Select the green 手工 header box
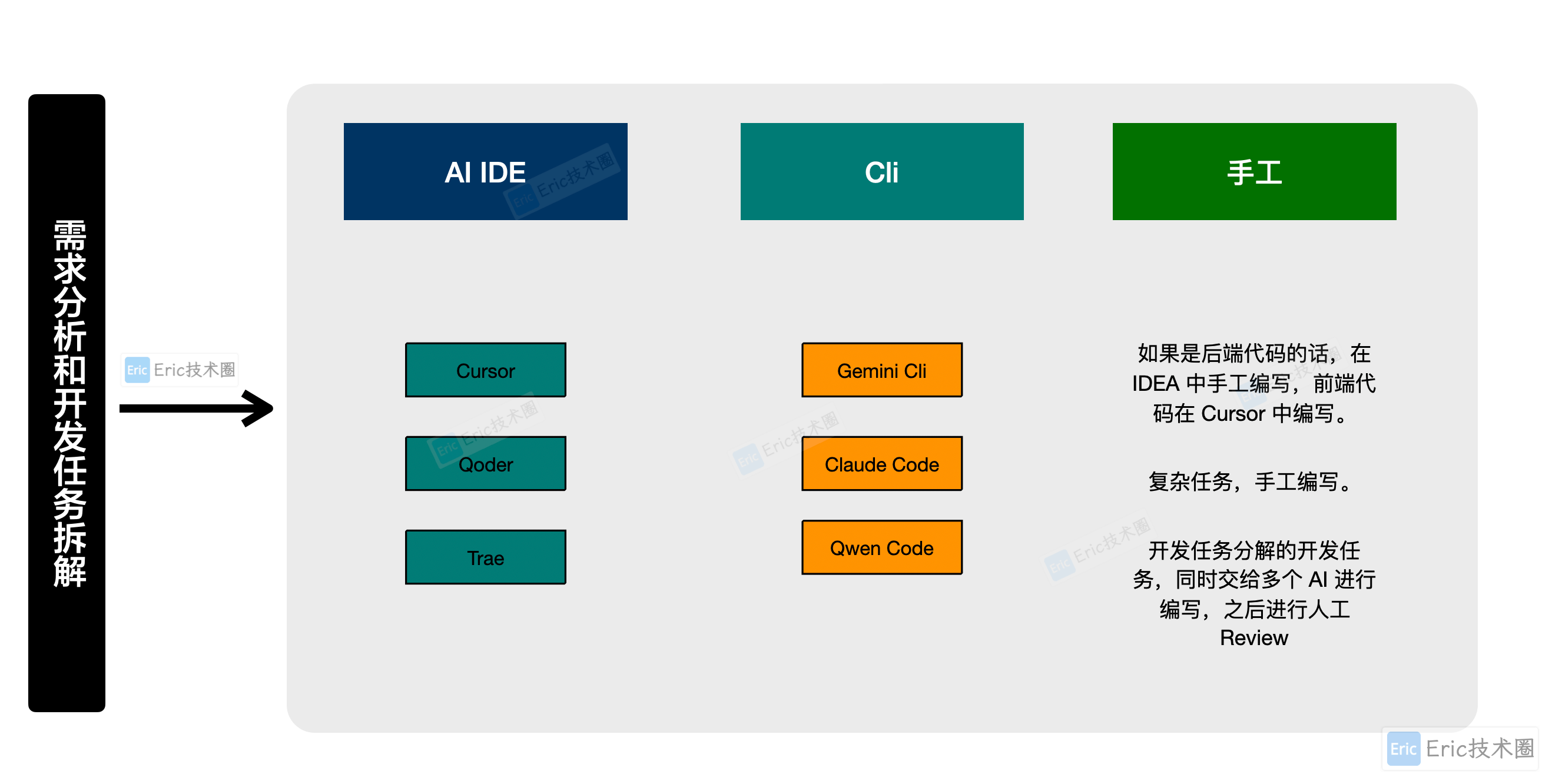This screenshot has height=784, width=1552. (1253, 171)
